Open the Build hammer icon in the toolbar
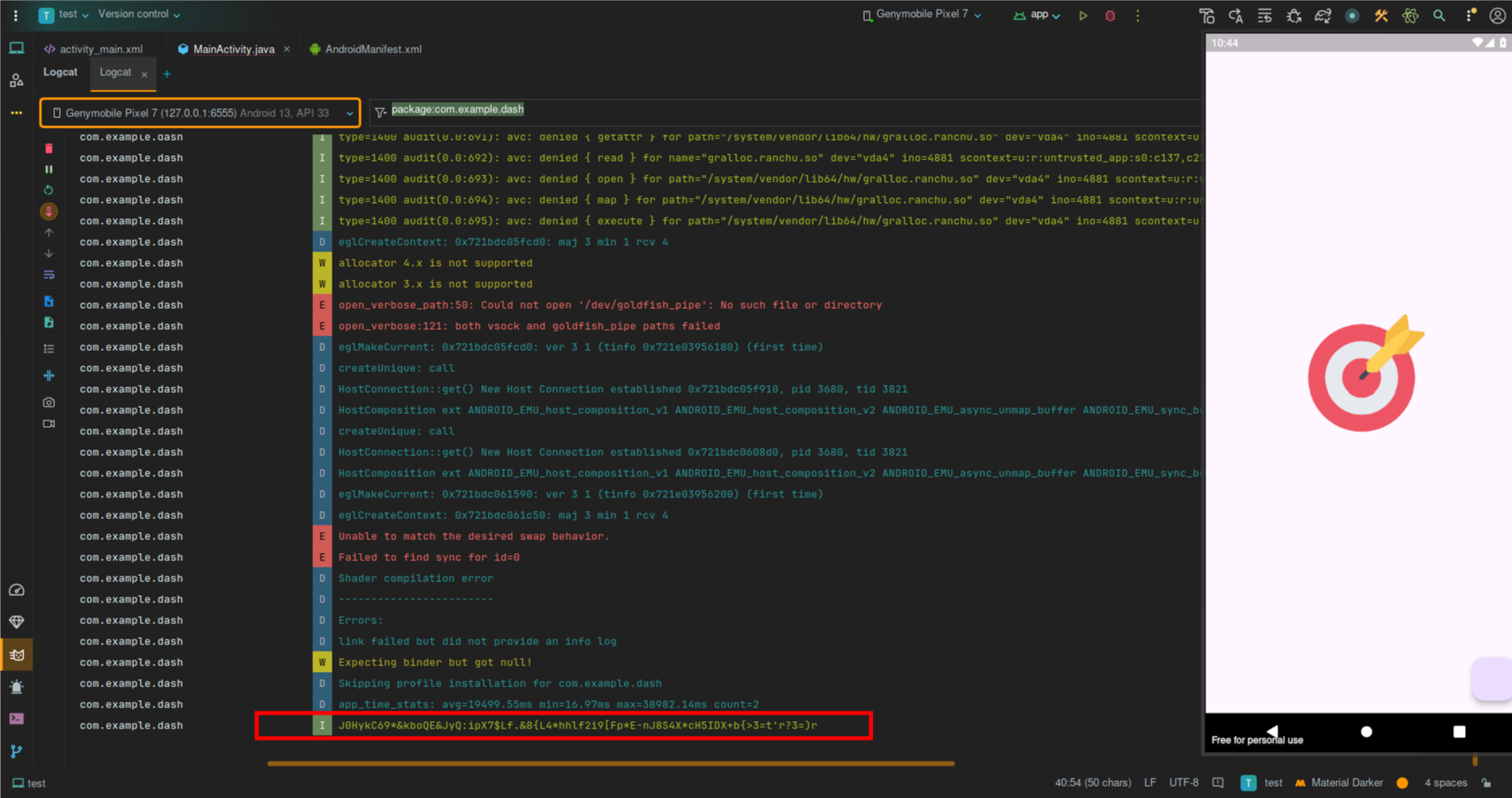The width and height of the screenshot is (1512, 798). (x=1207, y=15)
